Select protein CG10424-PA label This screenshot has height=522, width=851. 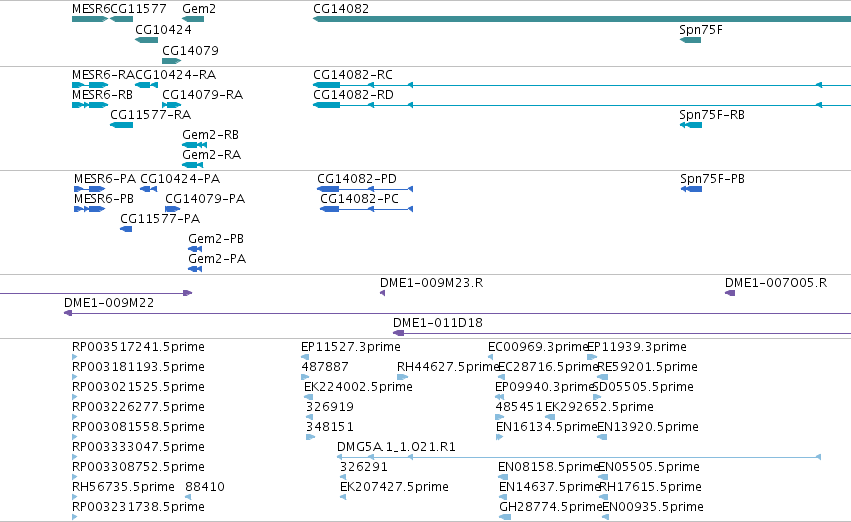180,179
